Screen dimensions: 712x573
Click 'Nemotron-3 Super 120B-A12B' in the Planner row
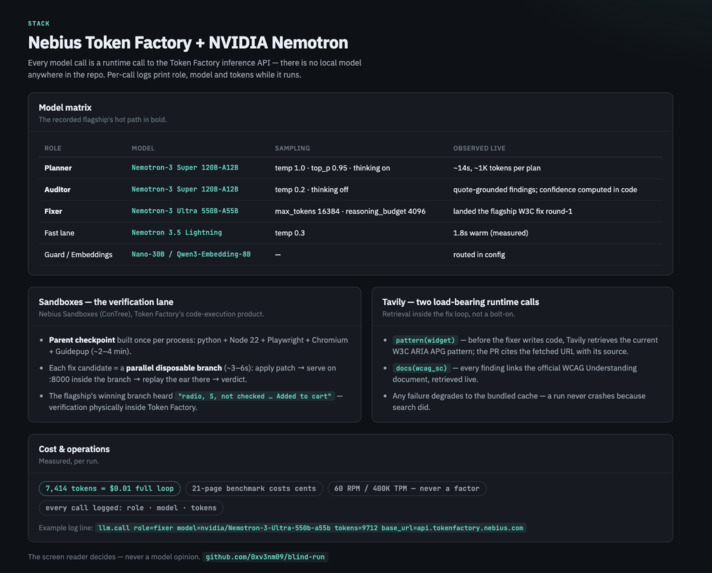[x=185, y=168]
